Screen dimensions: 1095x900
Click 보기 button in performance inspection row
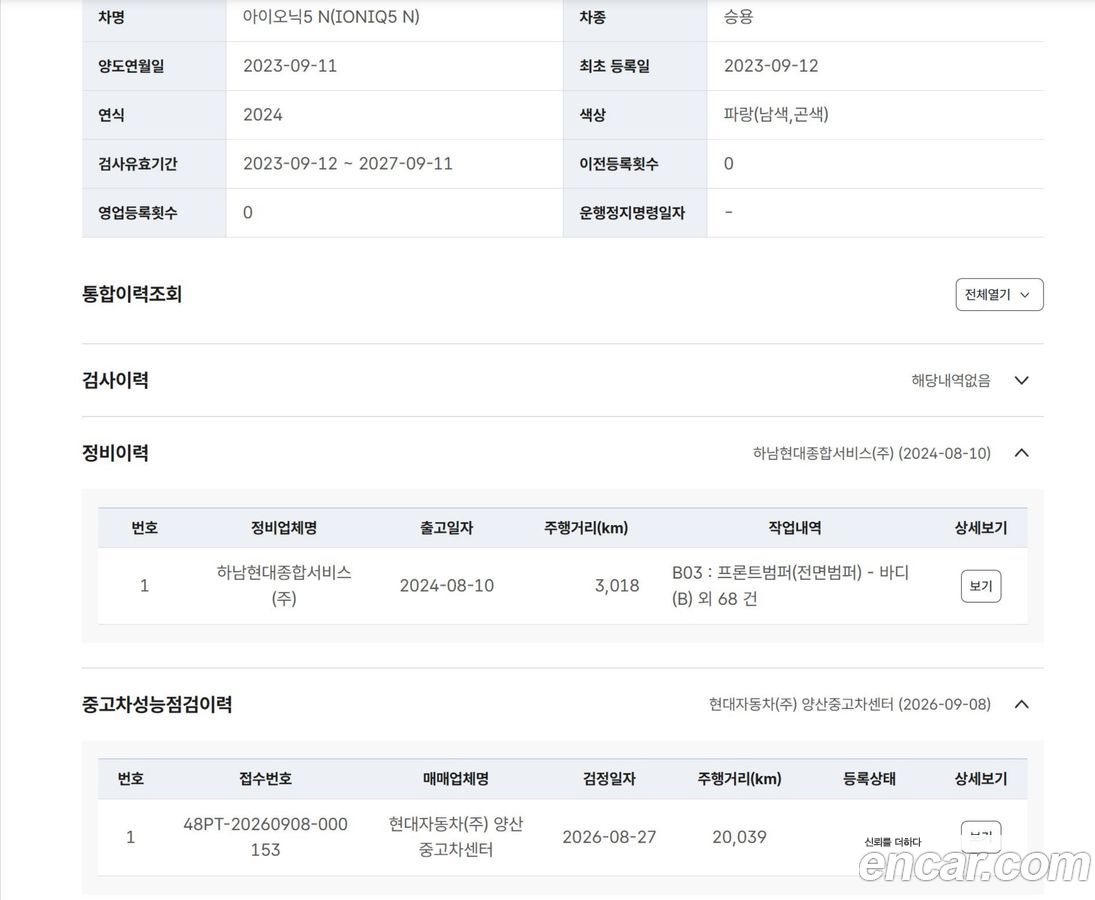pyautogui.click(x=980, y=834)
